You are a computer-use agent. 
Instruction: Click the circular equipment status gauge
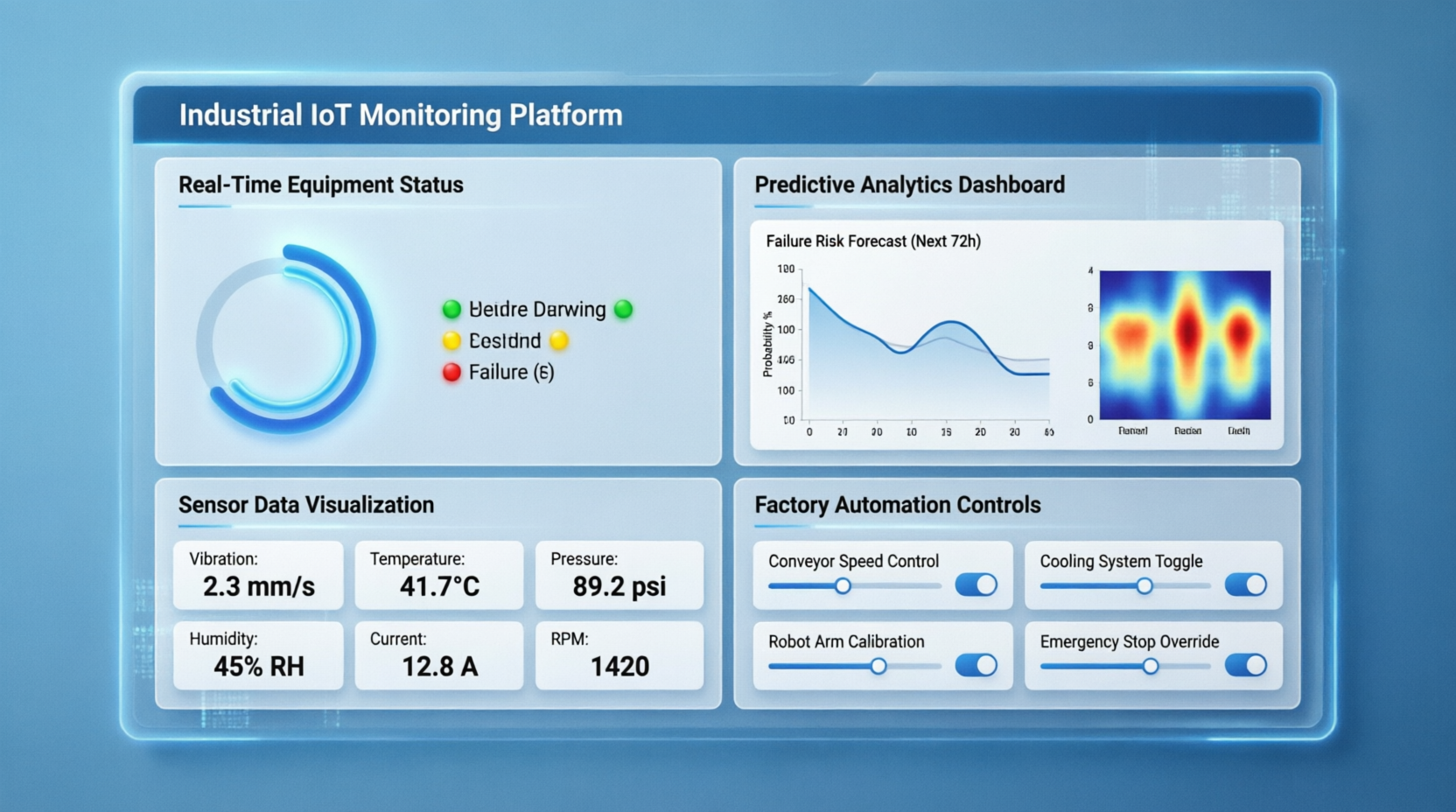click(x=286, y=339)
